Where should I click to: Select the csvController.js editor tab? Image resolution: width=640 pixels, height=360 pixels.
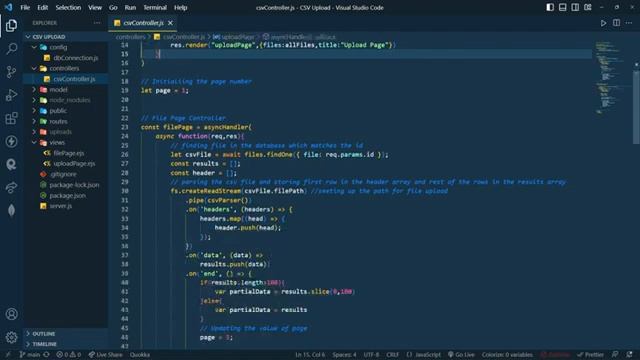pyautogui.click(x=142, y=23)
